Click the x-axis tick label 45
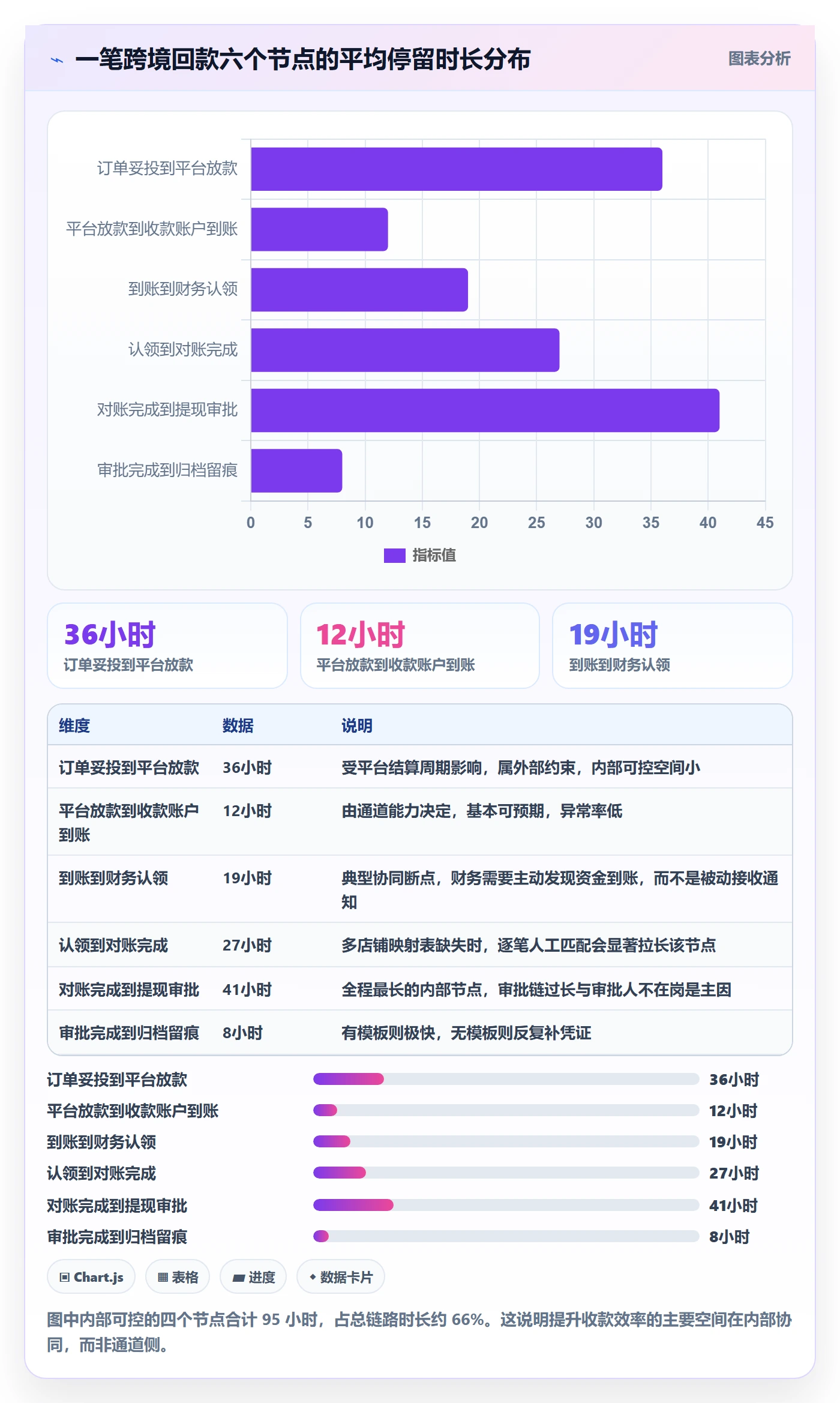Image resolution: width=840 pixels, height=1403 pixels. tap(765, 523)
